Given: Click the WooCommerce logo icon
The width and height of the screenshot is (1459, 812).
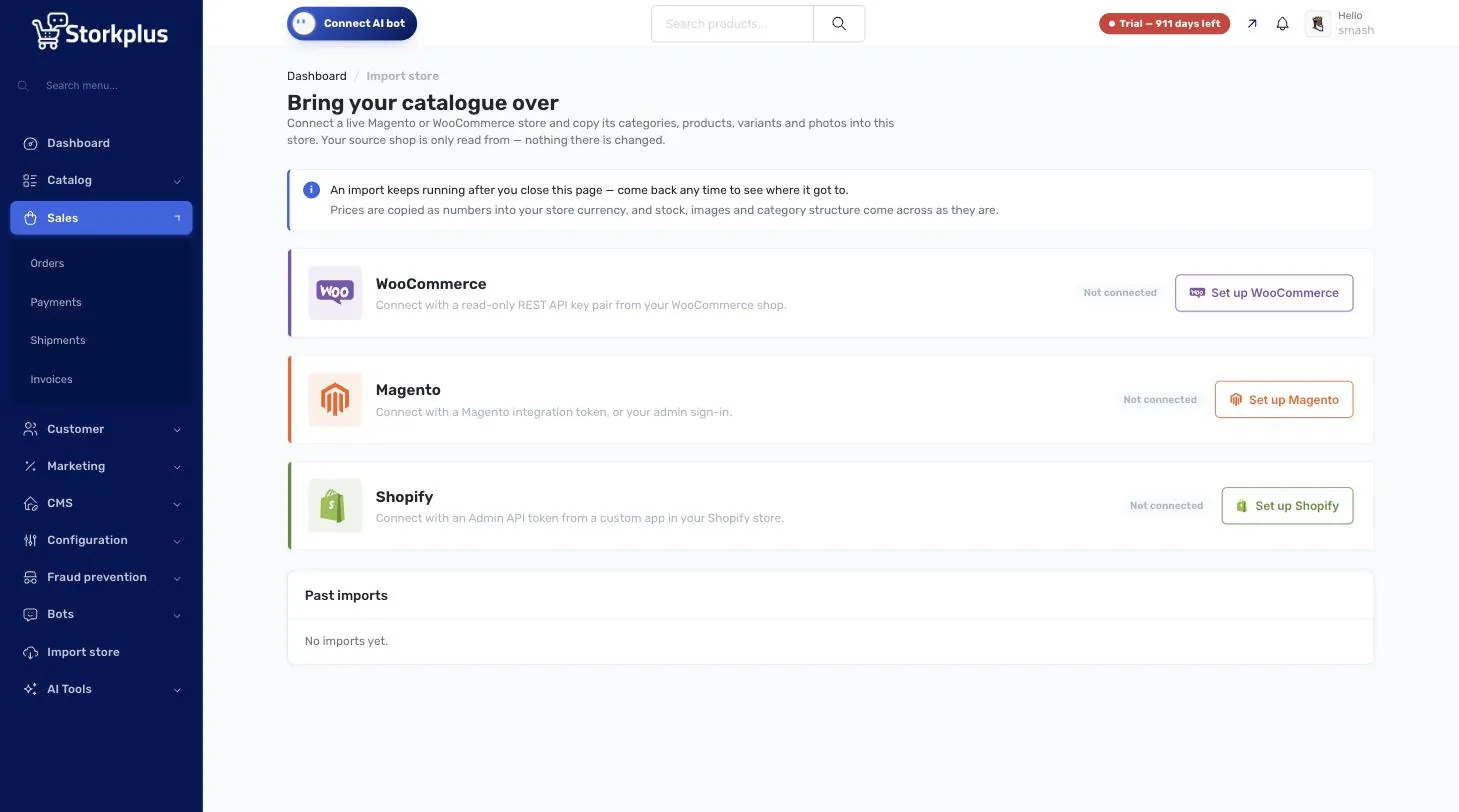Looking at the screenshot, I should pyautogui.click(x=335, y=293).
